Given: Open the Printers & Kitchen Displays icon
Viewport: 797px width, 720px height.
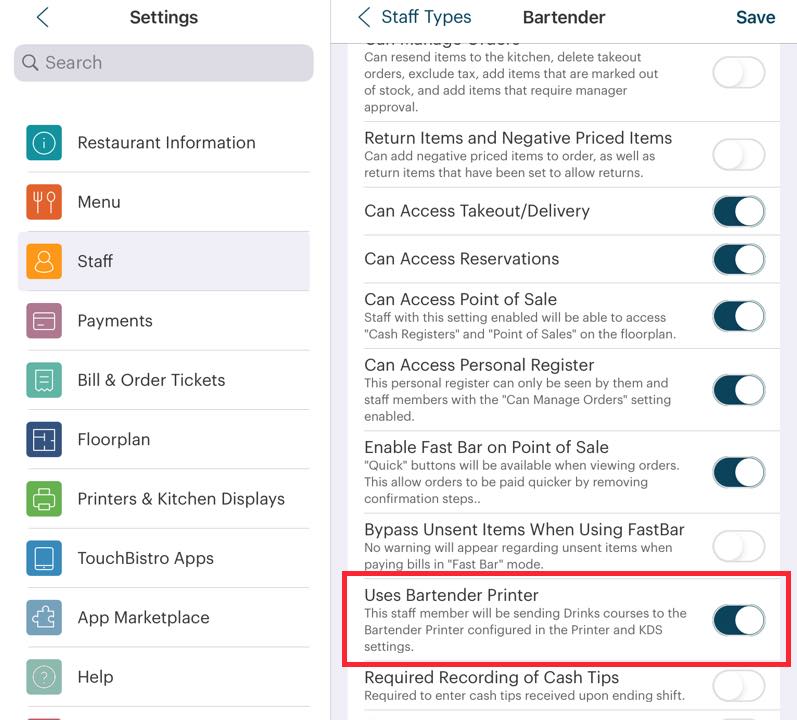Looking at the screenshot, I should 44,499.
